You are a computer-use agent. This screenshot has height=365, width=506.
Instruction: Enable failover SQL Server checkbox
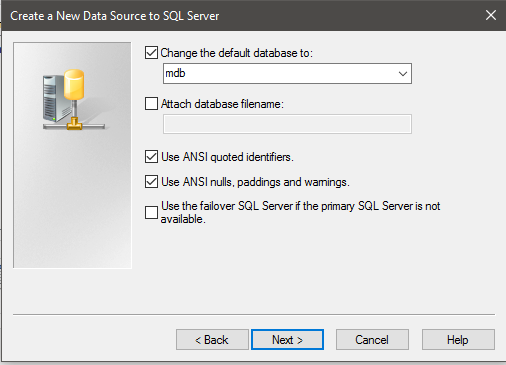pos(151,212)
